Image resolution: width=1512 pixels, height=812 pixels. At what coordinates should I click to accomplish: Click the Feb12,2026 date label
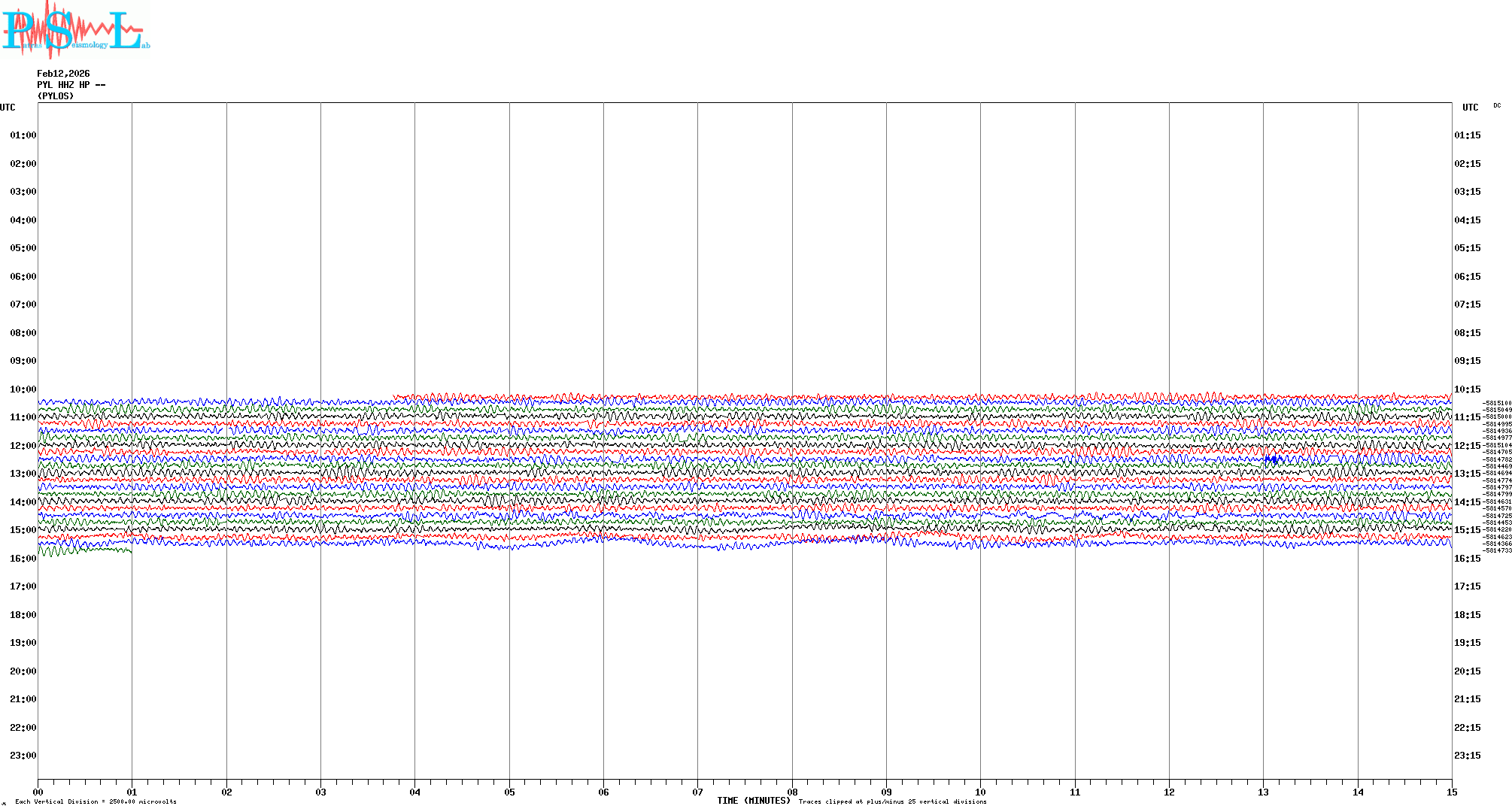(x=63, y=74)
